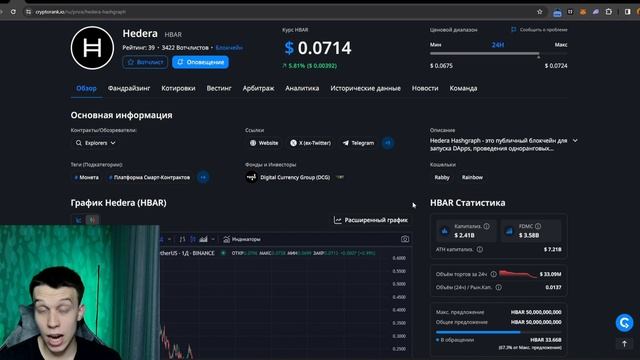Image resolution: width=640 pixels, height=360 pixels.
Task: Click the Digital Currency Group logo
Action: pyautogui.click(x=251, y=177)
